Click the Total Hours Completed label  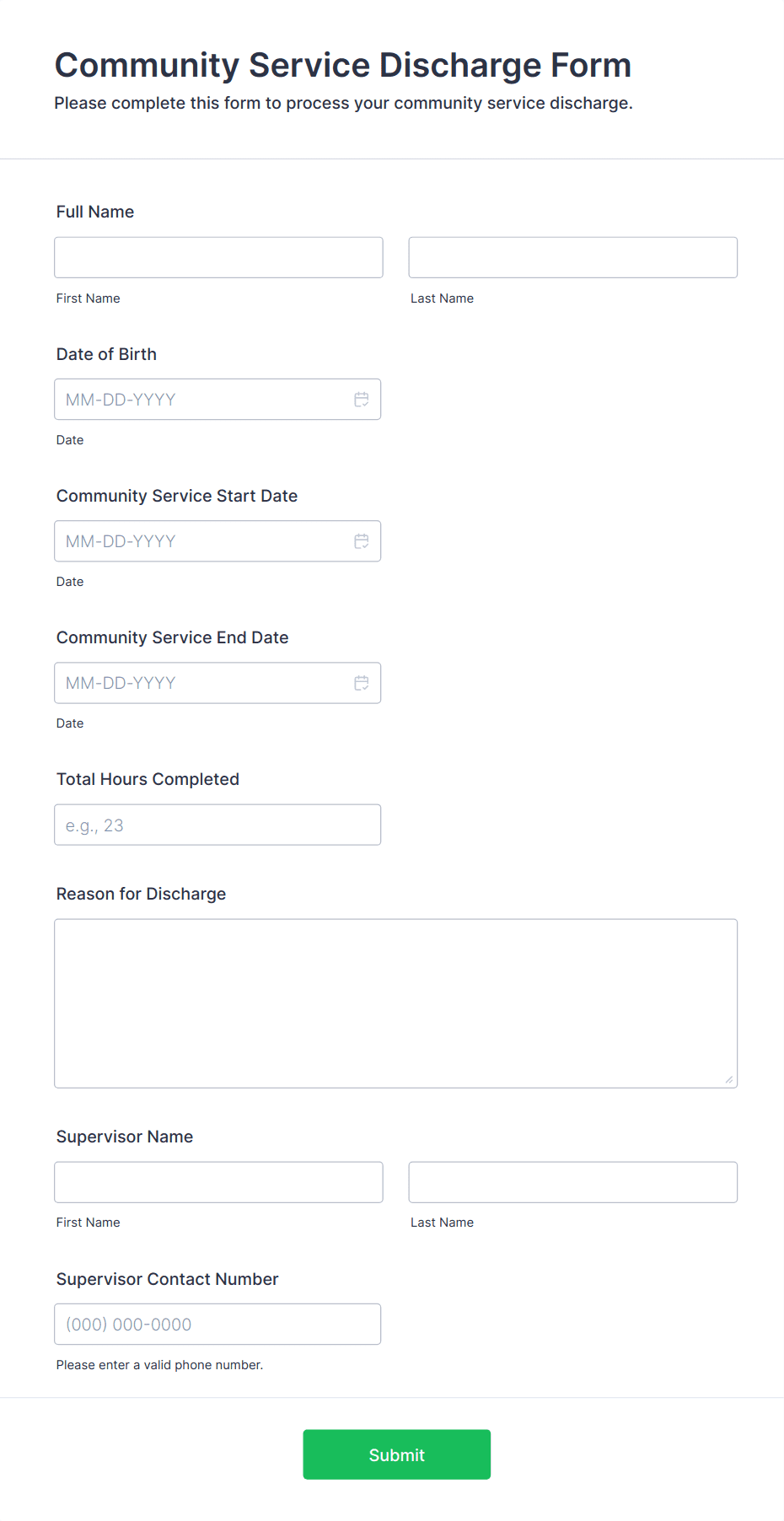148,779
